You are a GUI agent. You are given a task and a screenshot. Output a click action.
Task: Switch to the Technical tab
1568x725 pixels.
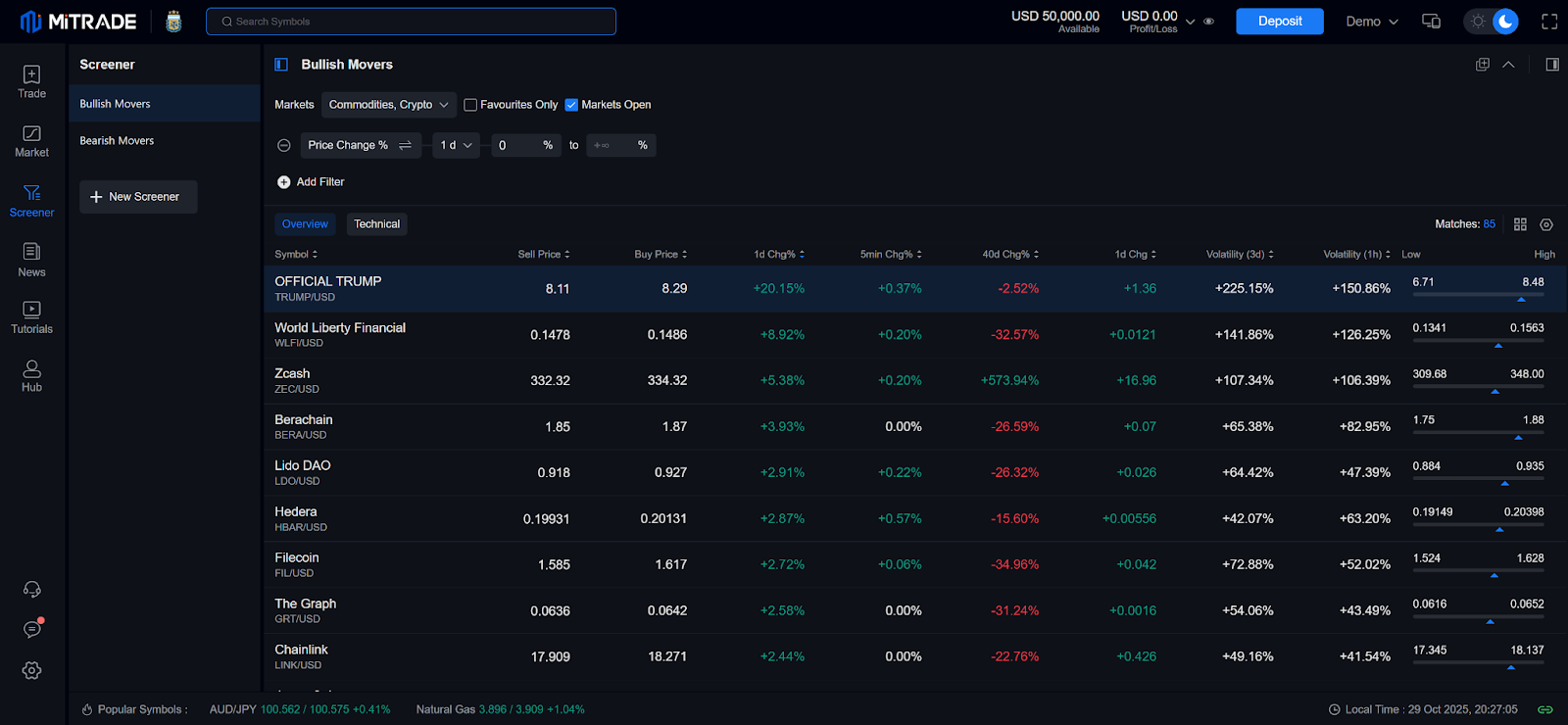376,224
